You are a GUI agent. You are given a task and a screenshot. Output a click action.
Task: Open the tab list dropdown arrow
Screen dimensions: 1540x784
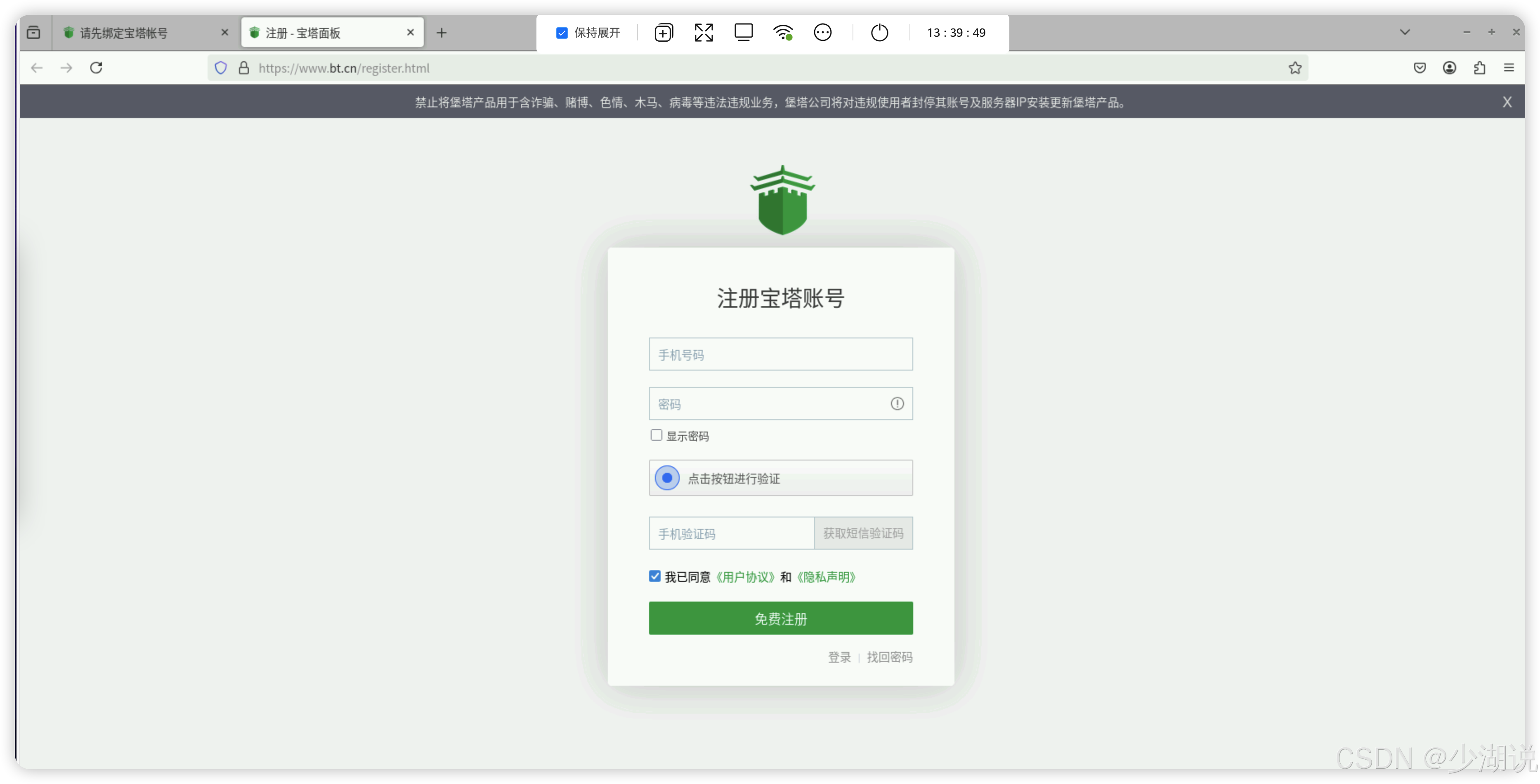[1405, 32]
